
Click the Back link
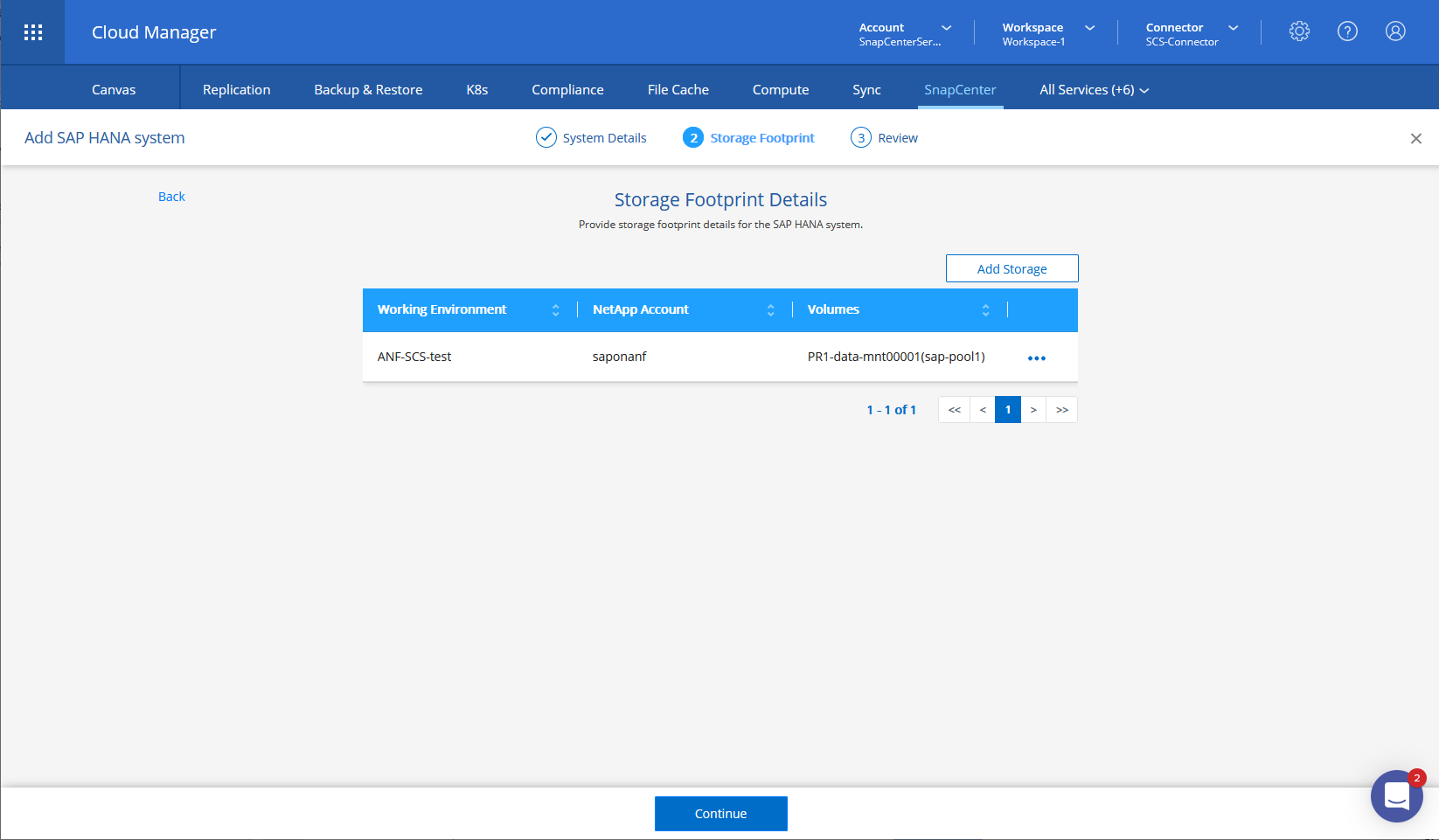click(x=171, y=197)
